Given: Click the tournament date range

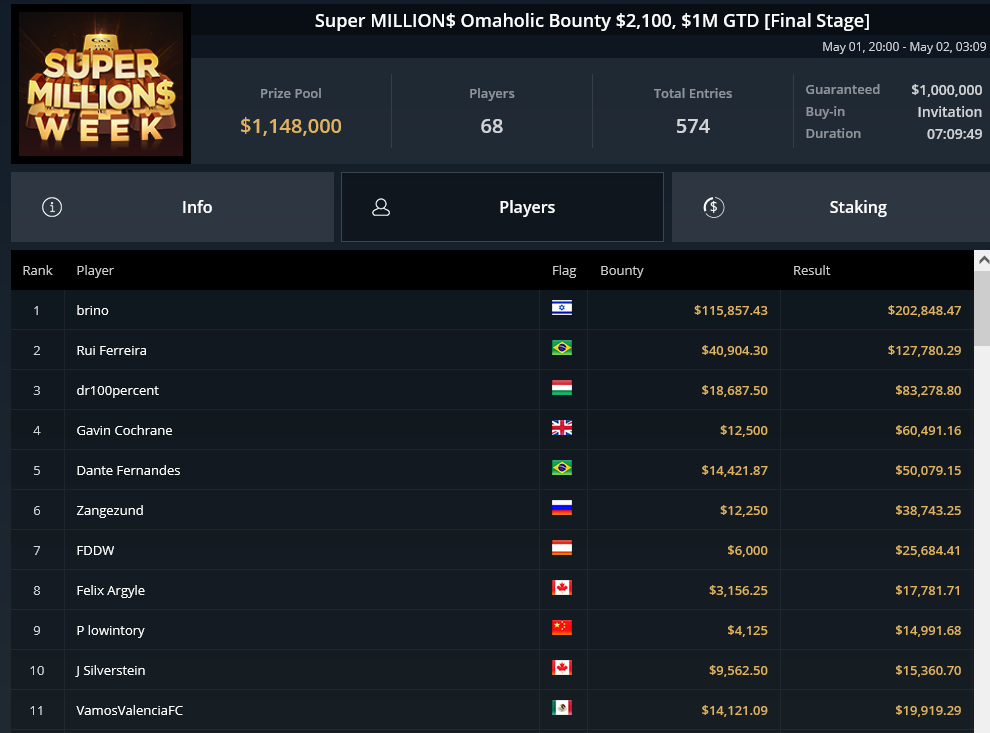Looking at the screenshot, I should pyautogui.click(x=904, y=47).
